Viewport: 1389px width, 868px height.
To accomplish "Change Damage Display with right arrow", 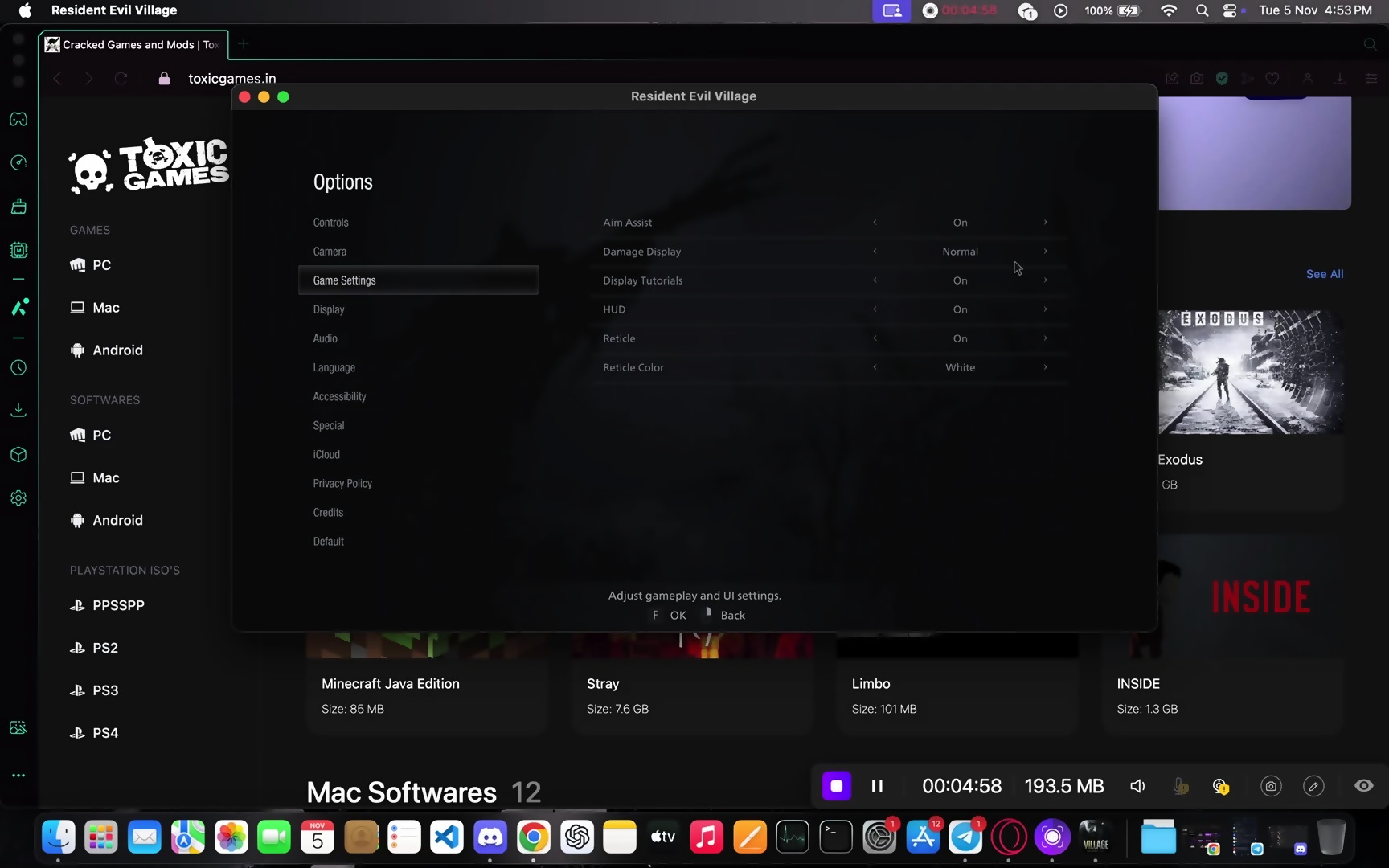I will click(1045, 252).
